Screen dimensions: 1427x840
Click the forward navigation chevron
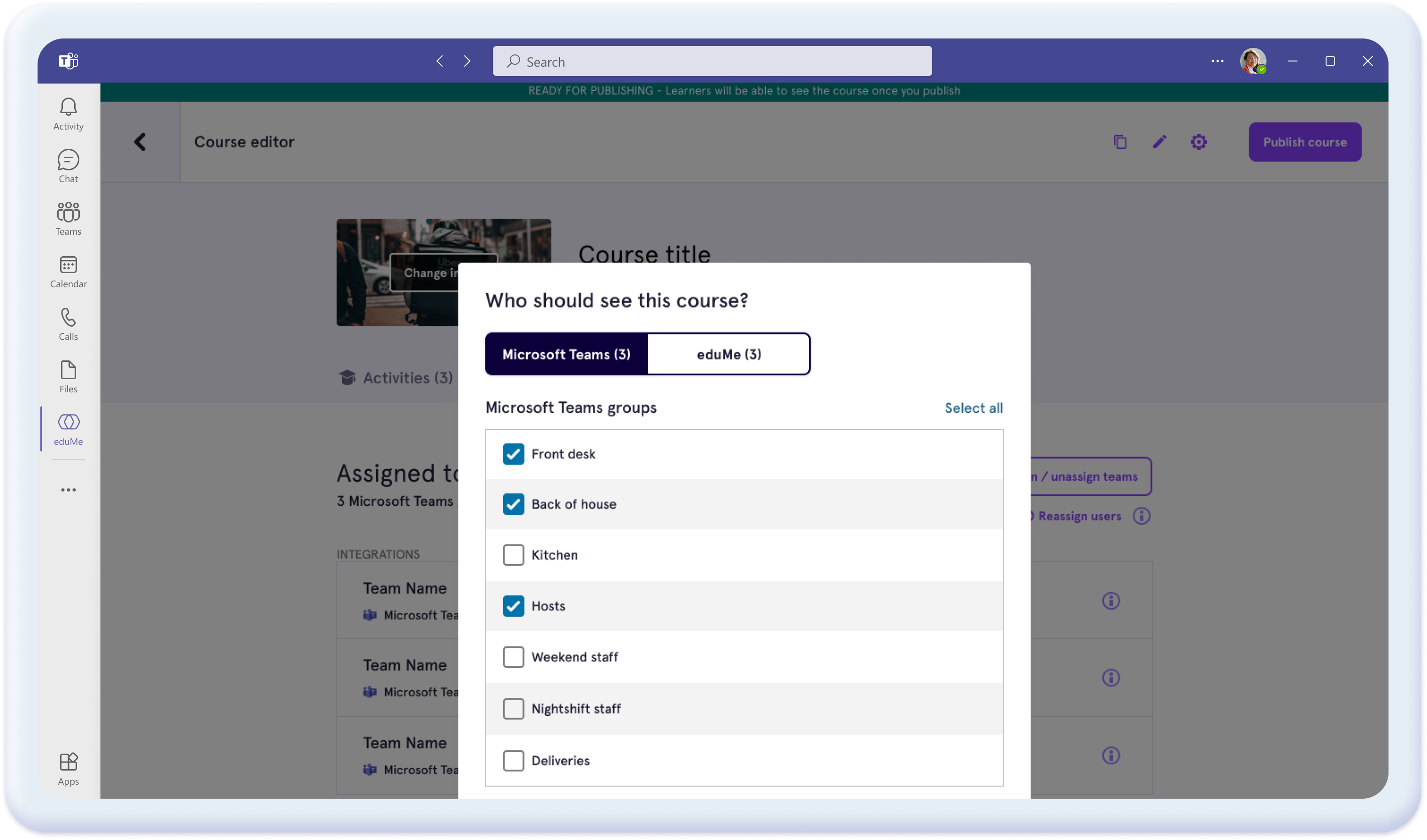tap(467, 61)
